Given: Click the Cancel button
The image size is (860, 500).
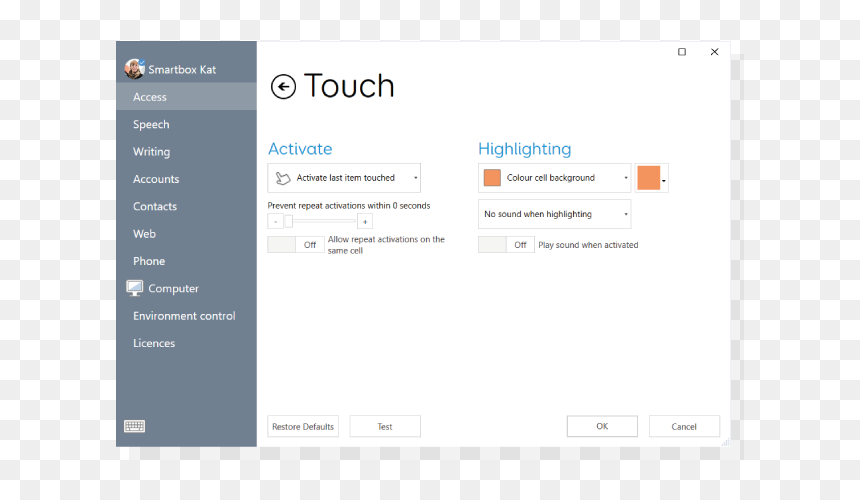Looking at the screenshot, I should (x=684, y=427).
